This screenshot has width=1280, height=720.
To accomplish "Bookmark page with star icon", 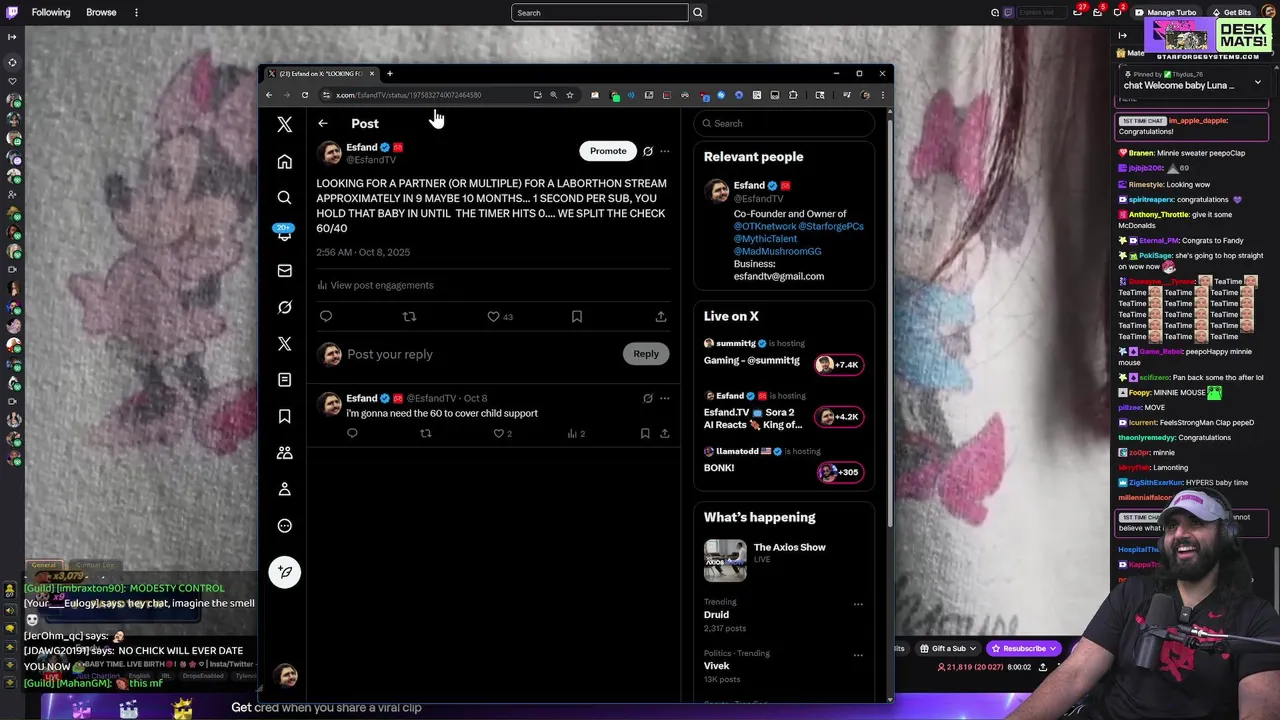I will 570,95.
